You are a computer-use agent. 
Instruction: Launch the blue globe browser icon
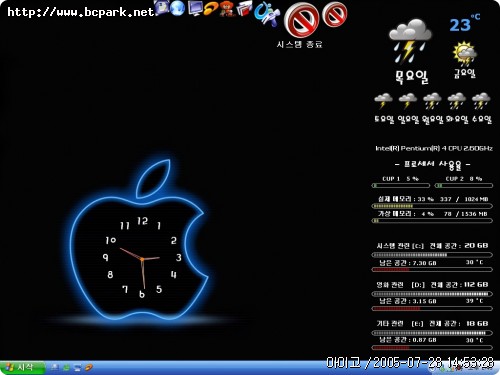tap(178, 8)
